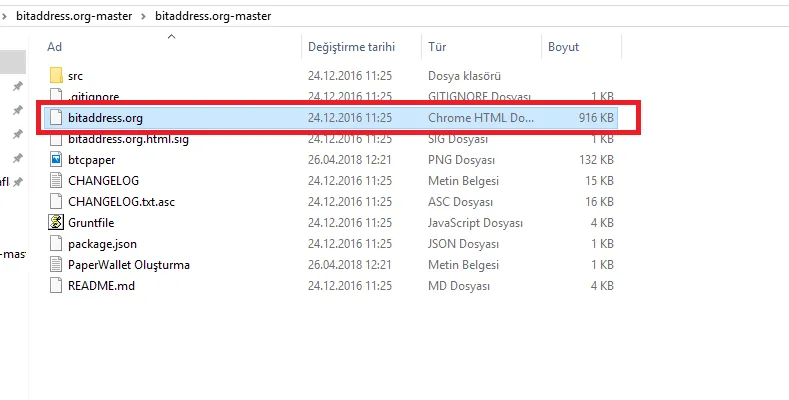Image resolution: width=789 pixels, height=400 pixels.
Task: Click the src folder icon
Action: (56, 75)
